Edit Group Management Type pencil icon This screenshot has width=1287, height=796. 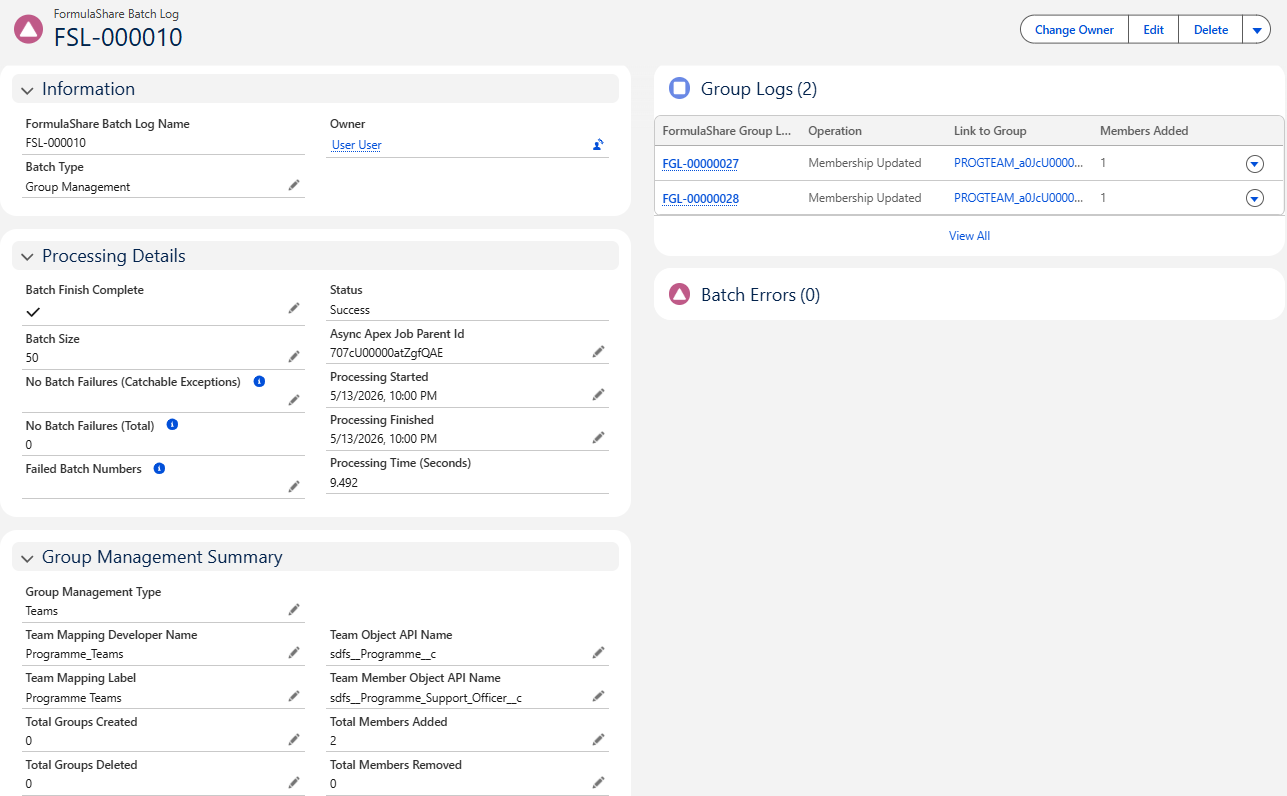(x=294, y=609)
